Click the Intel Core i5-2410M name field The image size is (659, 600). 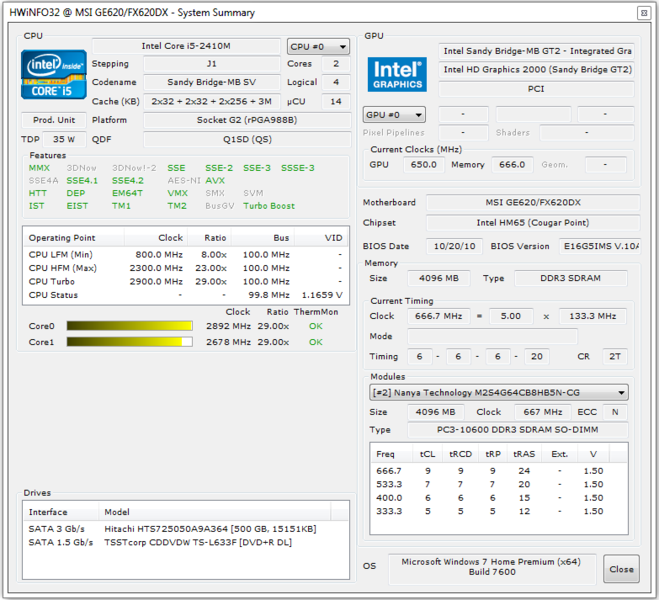tap(186, 46)
